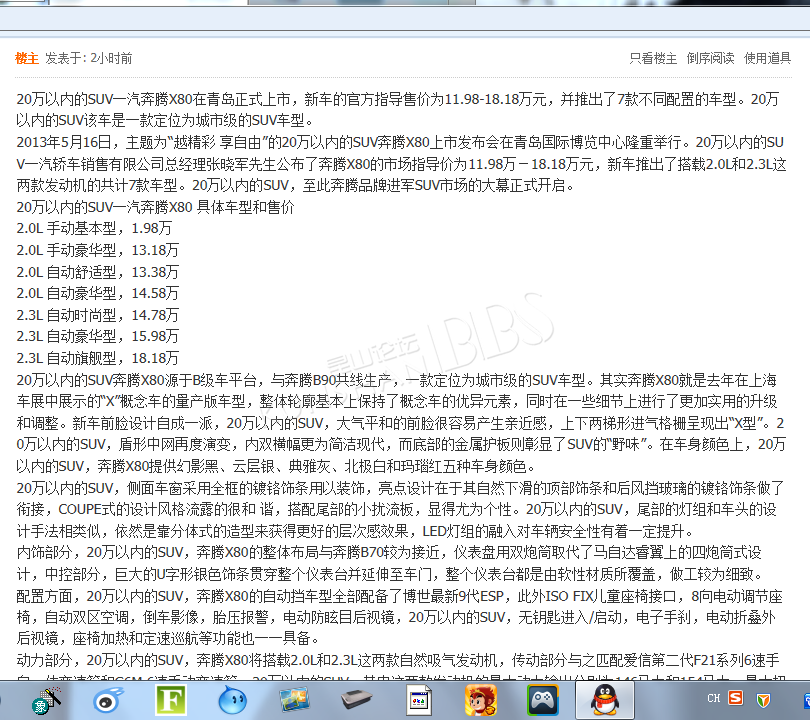Open the 使用道具 link
This screenshot has width=810, height=720.
[767, 58]
